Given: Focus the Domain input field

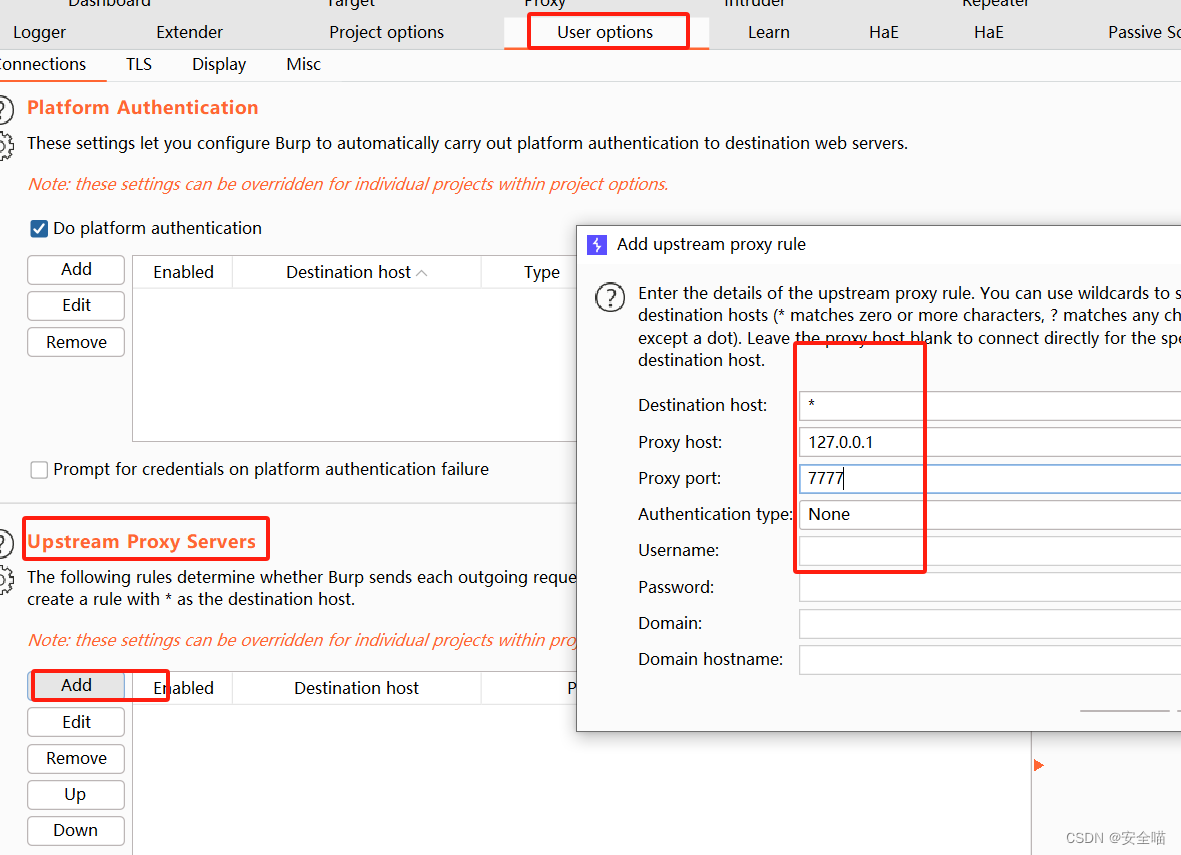Looking at the screenshot, I should click(990, 624).
